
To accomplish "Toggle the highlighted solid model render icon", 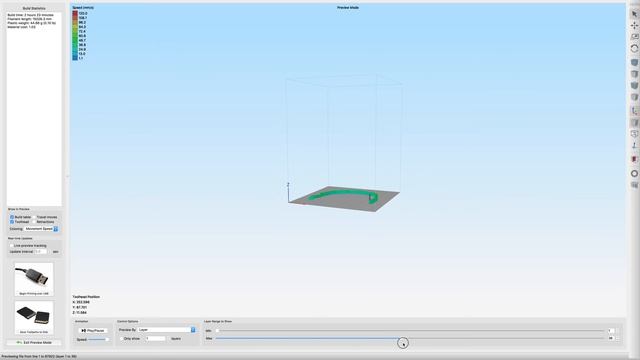I will (x=634, y=123).
